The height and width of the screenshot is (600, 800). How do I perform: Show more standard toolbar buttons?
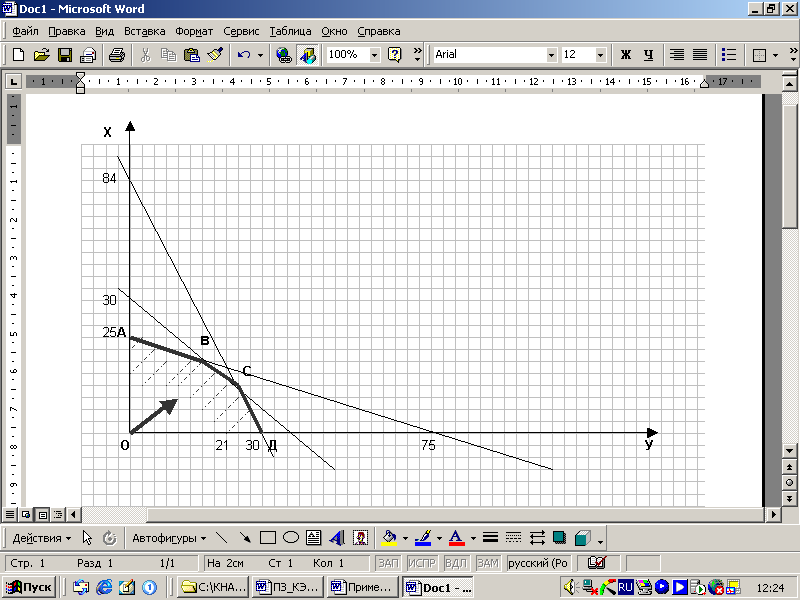[x=418, y=55]
